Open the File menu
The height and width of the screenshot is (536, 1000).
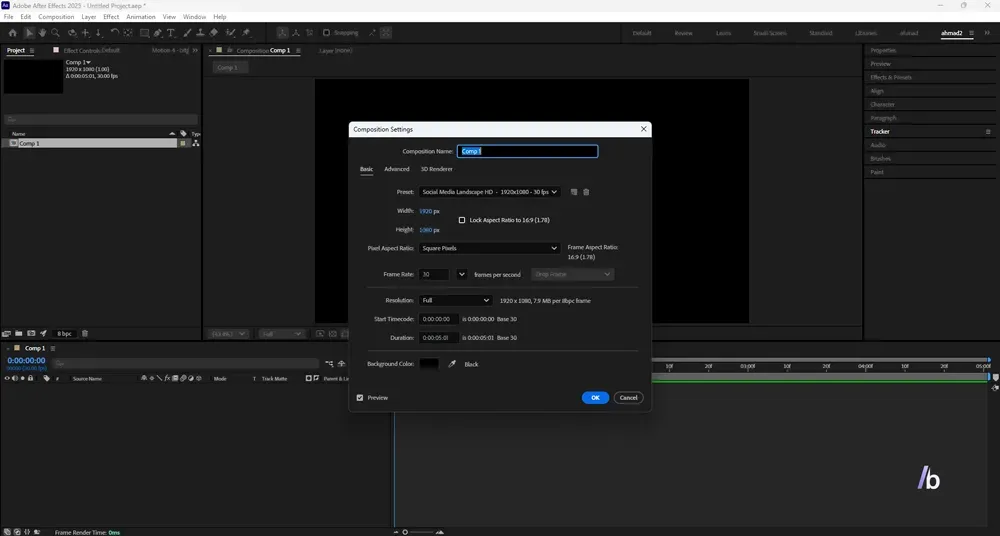(x=8, y=17)
